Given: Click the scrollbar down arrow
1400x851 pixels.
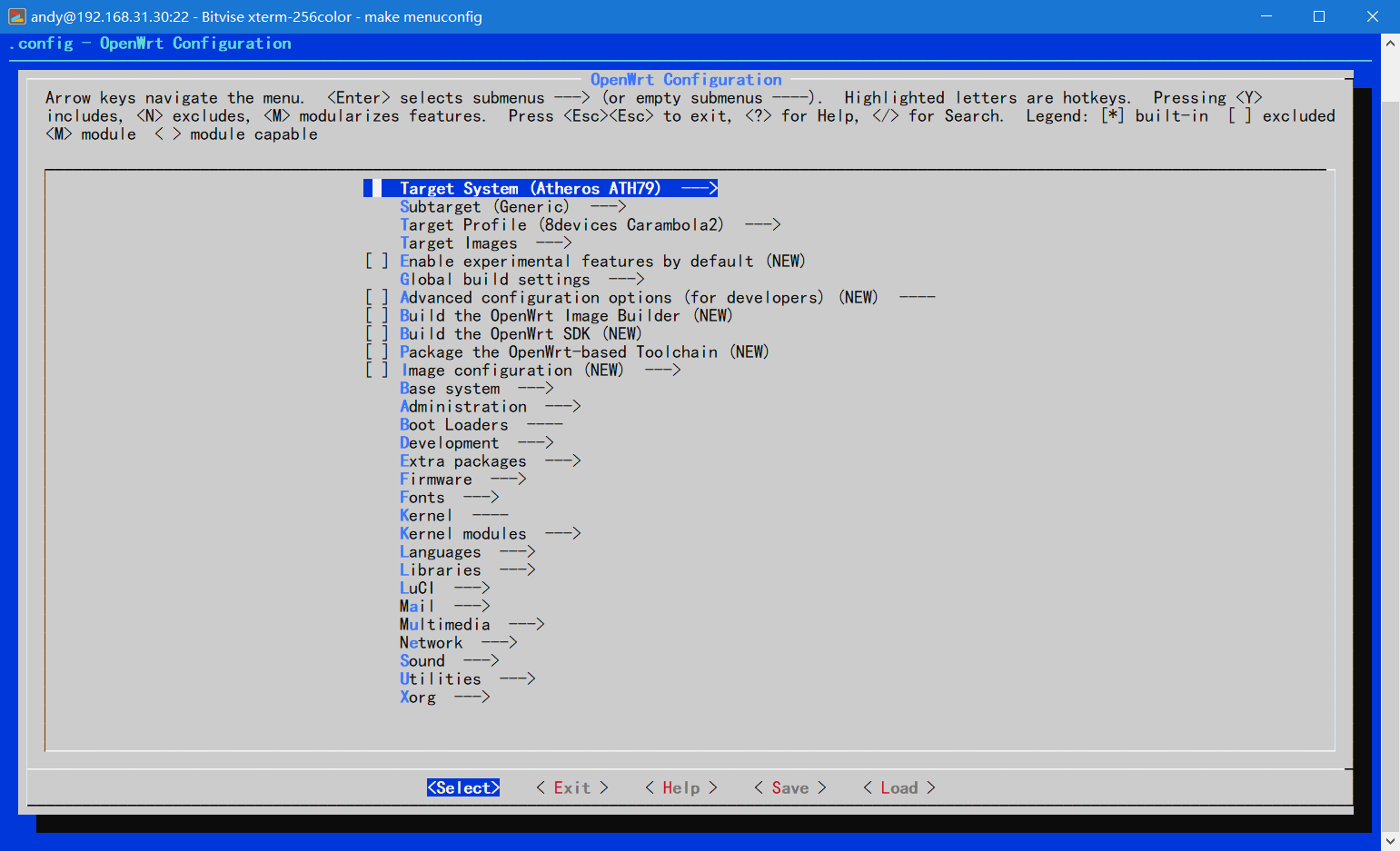Looking at the screenshot, I should coord(1390,841).
